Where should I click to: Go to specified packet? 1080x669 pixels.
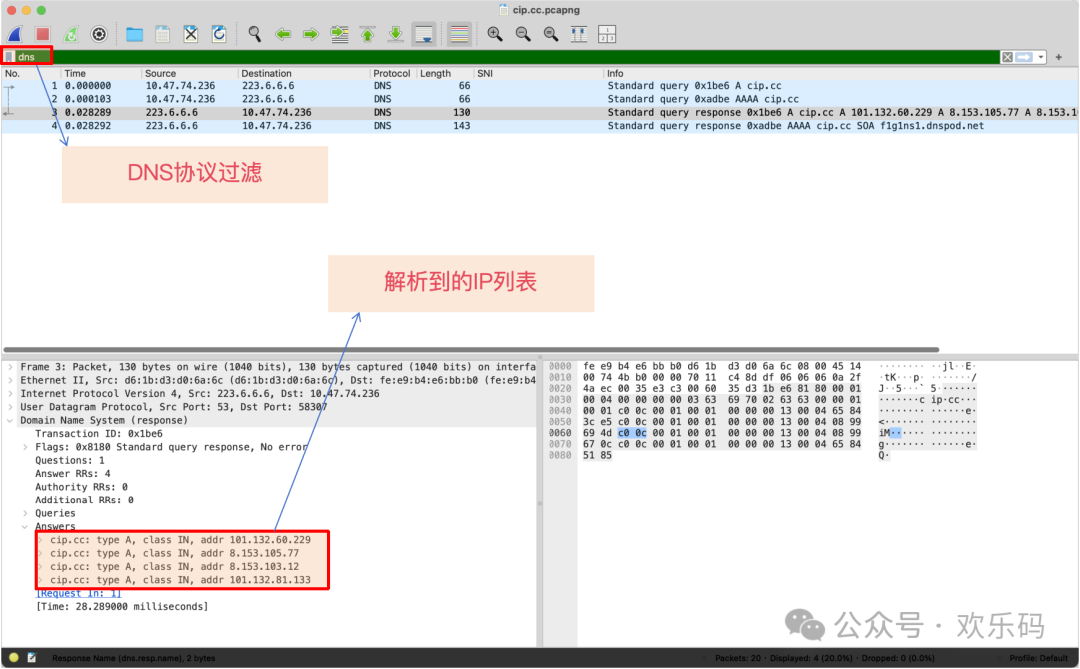pyautogui.click(x=339, y=34)
